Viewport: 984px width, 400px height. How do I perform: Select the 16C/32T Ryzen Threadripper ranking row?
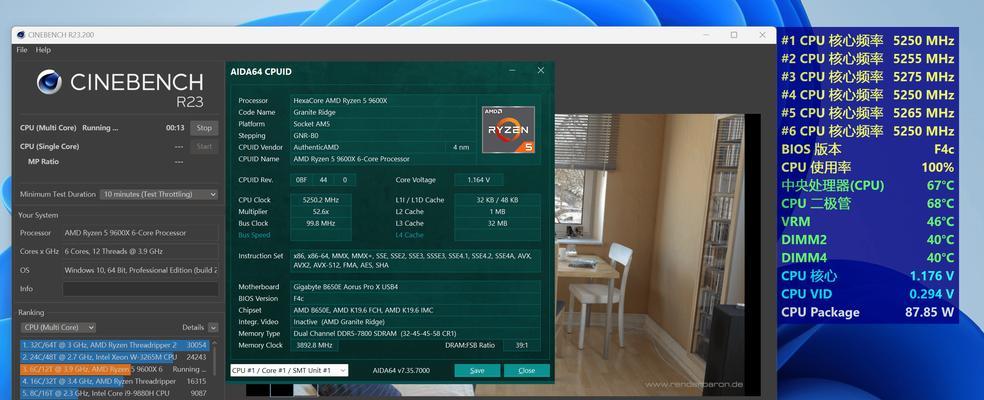click(x=114, y=381)
